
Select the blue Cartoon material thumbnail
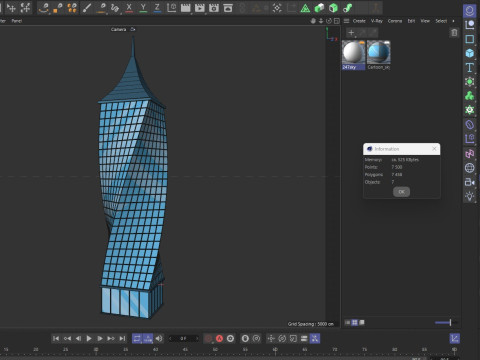click(x=379, y=52)
